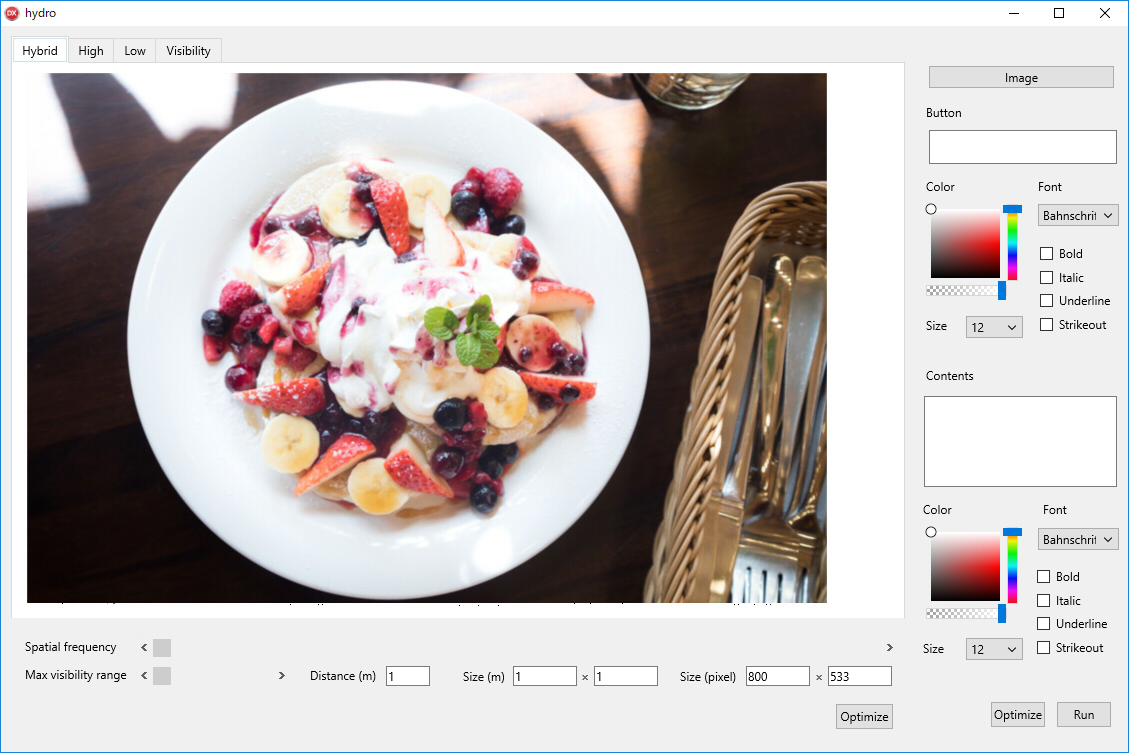1129x753 pixels.
Task: Switch to the High tab
Action: pos(91,51)
